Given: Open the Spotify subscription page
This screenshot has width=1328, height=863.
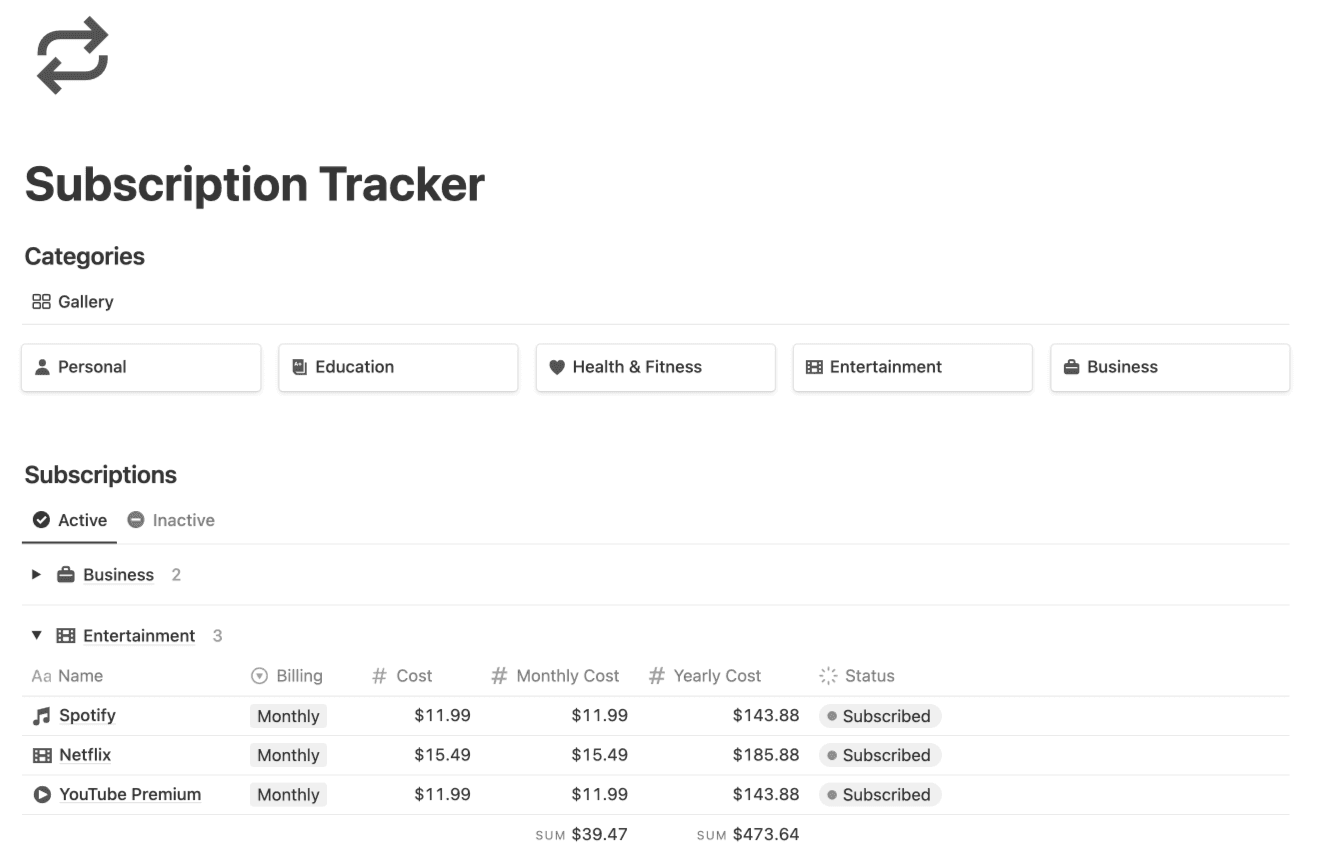Looking at the screenshot, I should click(x=88, y=715).
